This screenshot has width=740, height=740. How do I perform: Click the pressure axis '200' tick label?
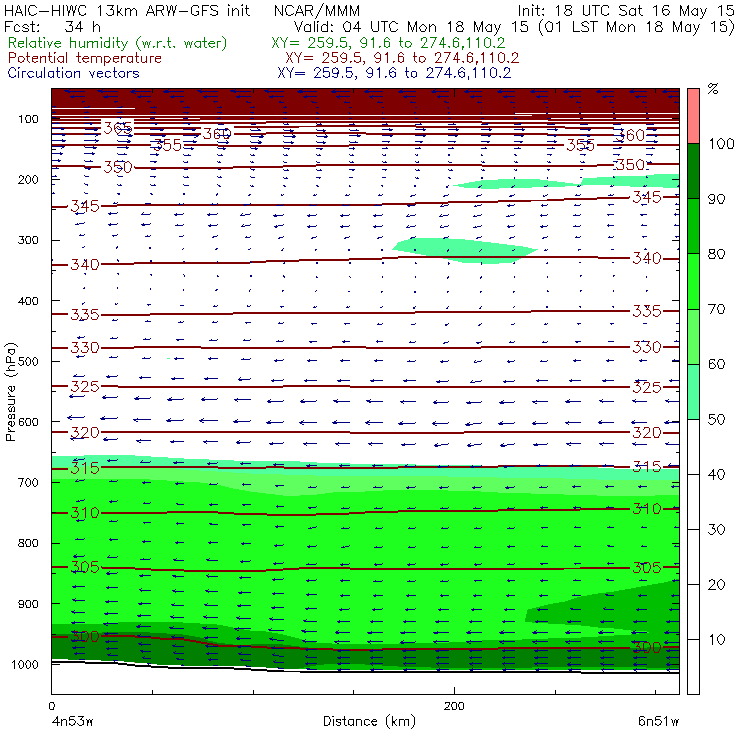pos(28,180)
